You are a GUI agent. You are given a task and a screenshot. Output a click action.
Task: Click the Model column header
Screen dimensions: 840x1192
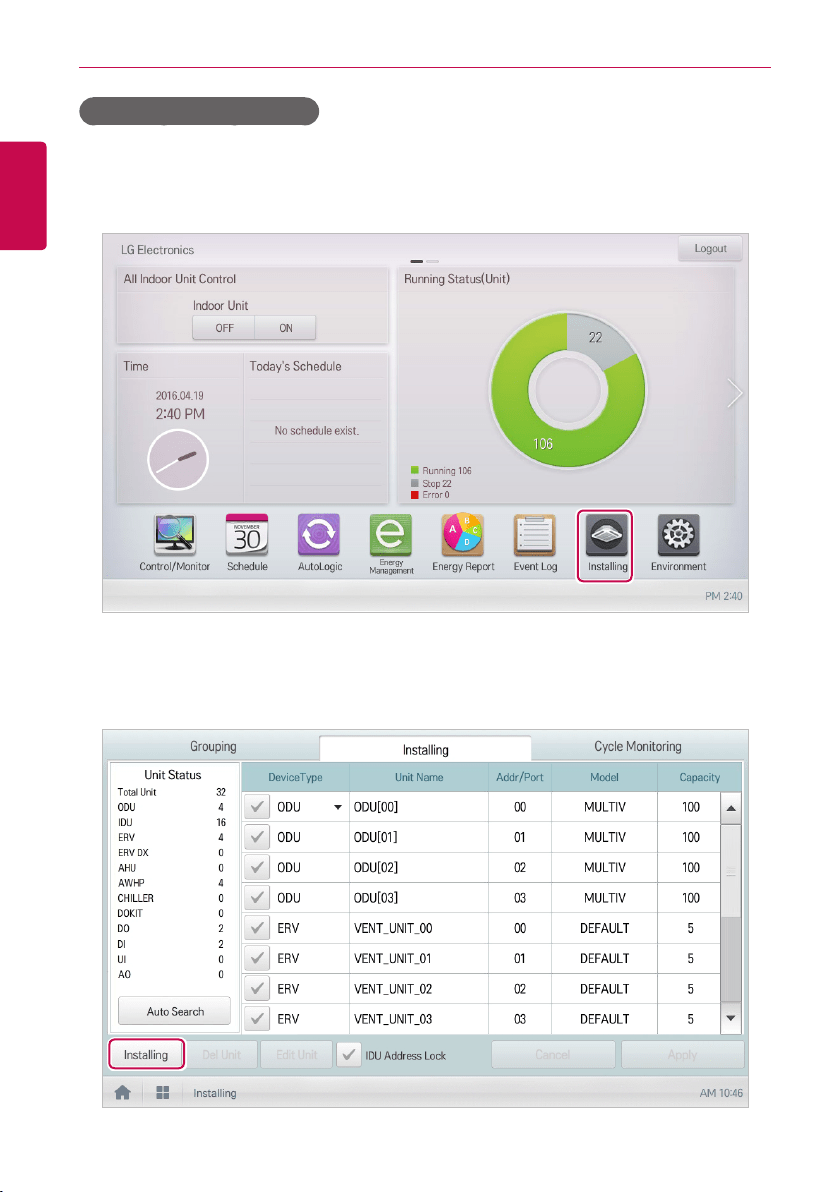coord(604,777)
